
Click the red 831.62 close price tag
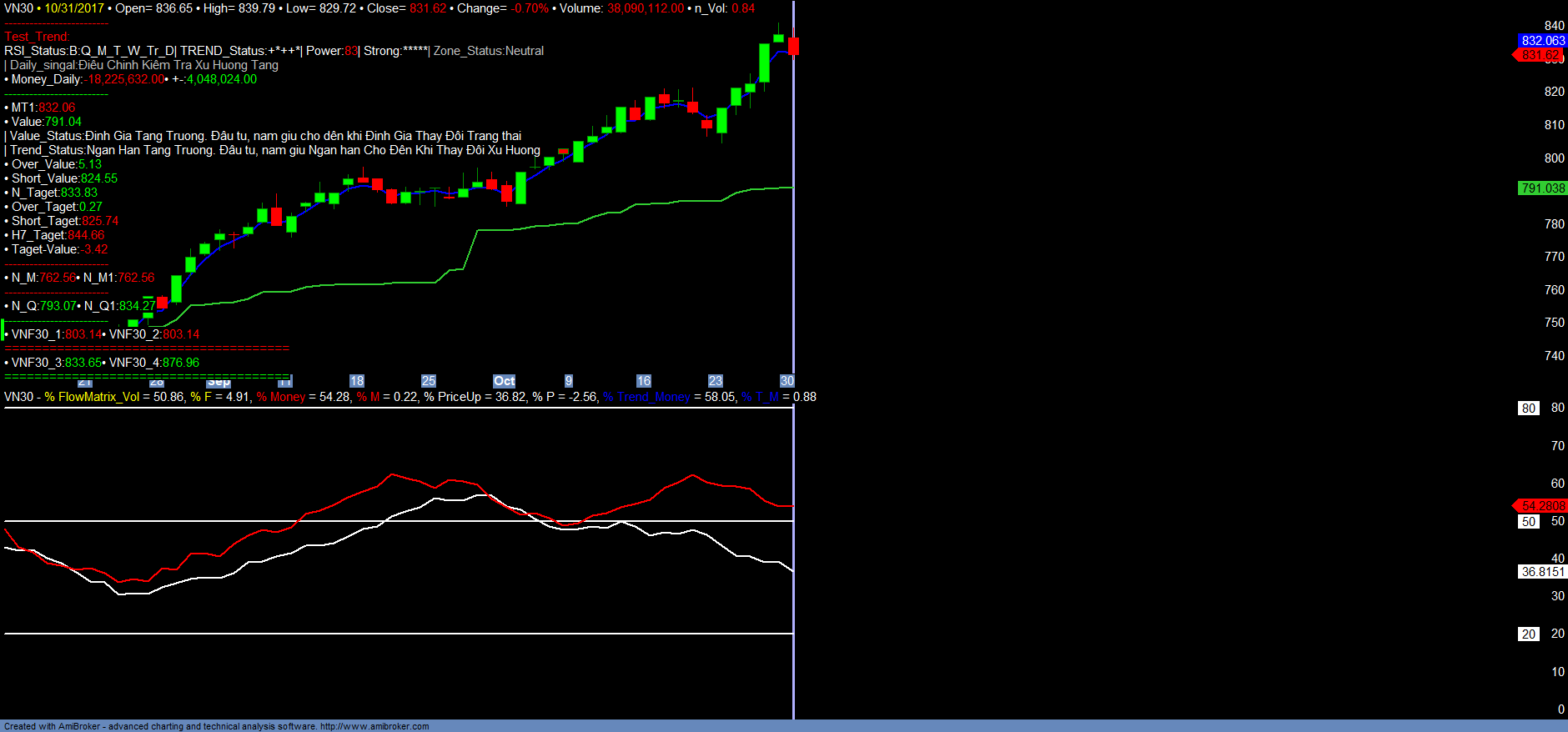[x=1540, y=55]
